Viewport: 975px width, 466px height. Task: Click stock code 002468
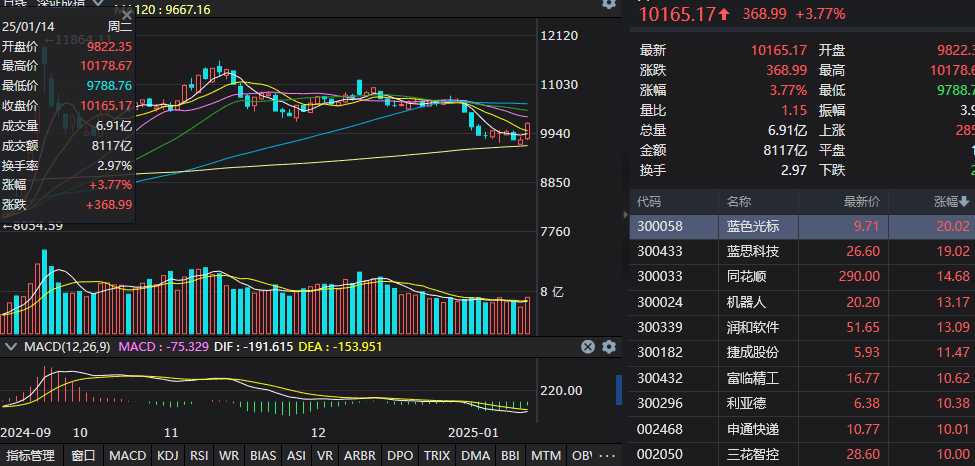[x=660, y=429]
